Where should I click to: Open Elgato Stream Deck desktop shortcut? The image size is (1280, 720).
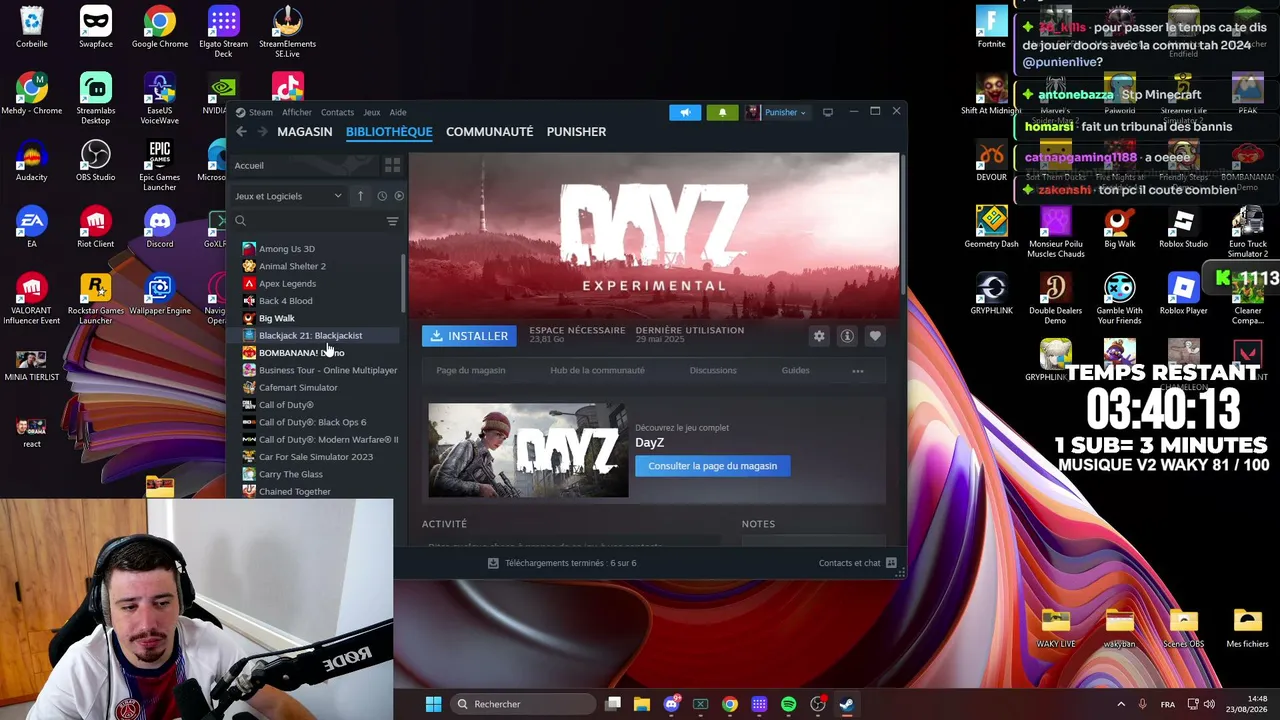pyautogui.click(x=223, y=31)
